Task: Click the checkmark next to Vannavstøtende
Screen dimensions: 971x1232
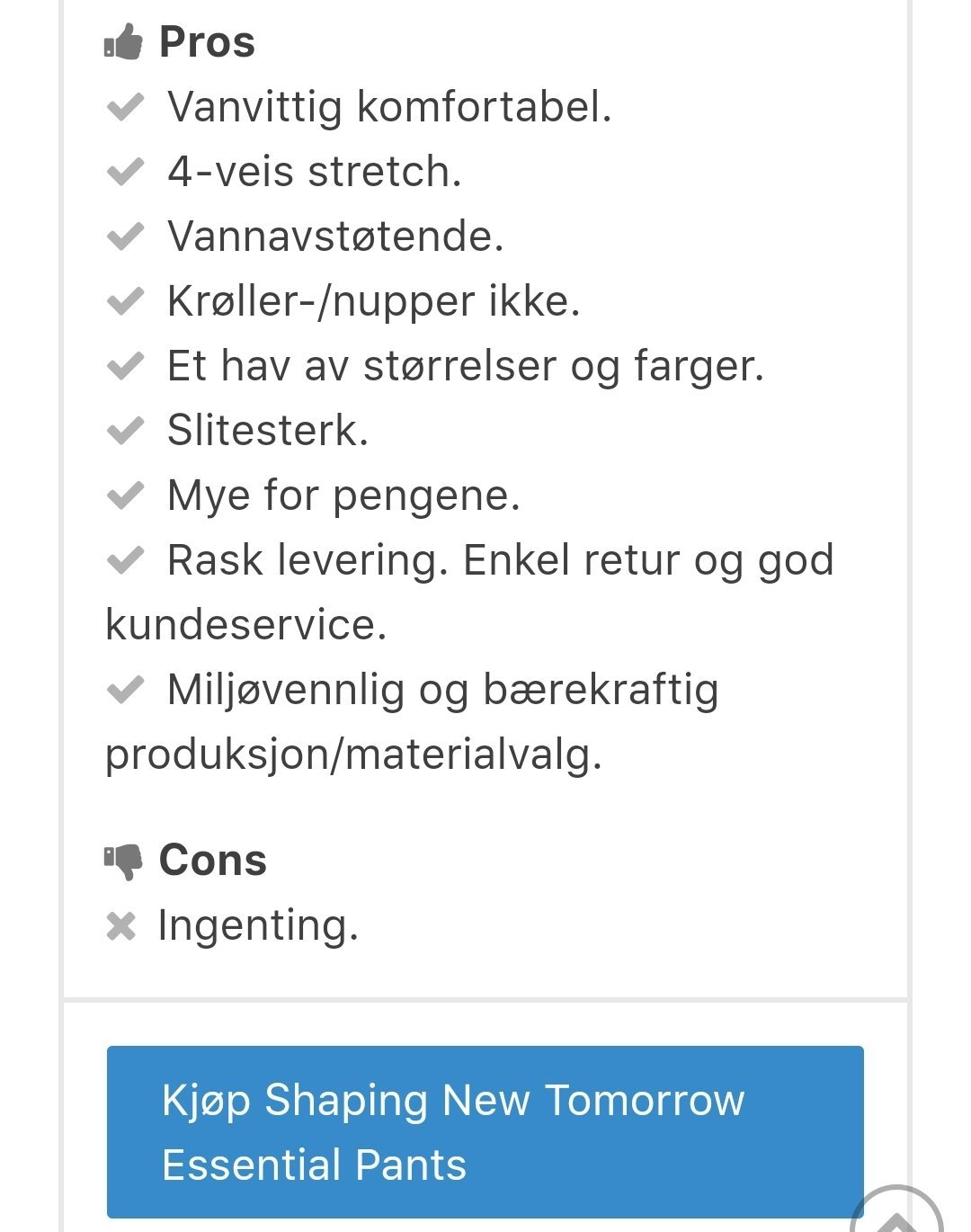Action: 125,237
